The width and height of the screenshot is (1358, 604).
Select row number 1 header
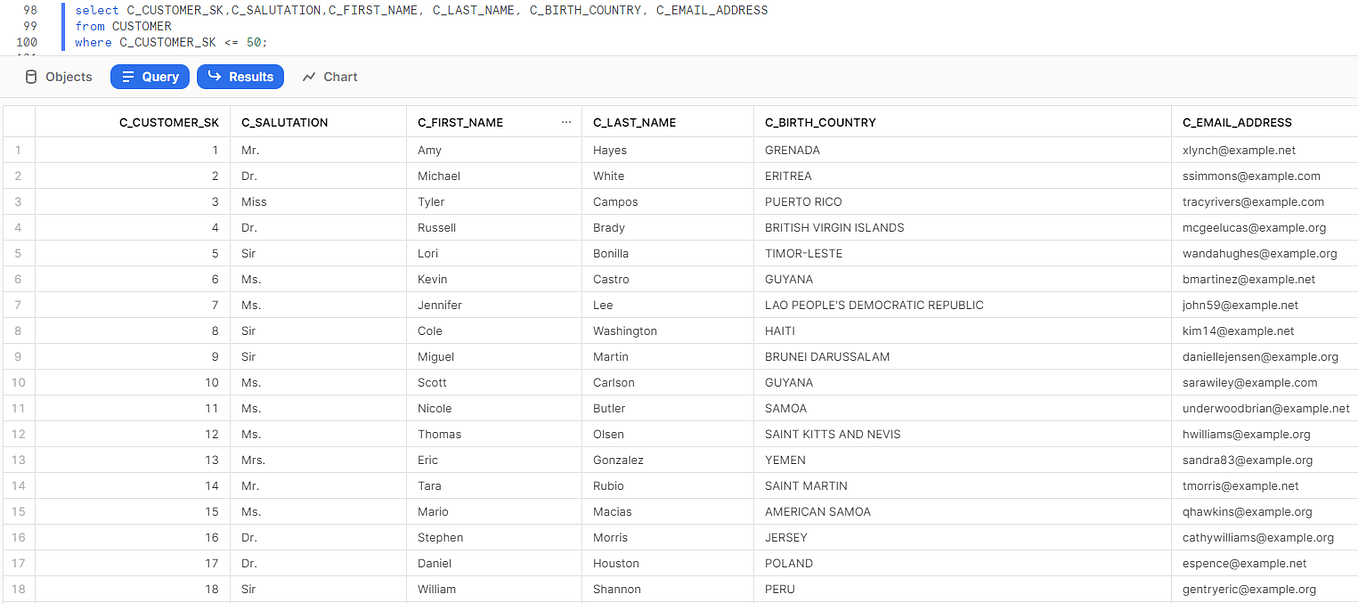pyautogui.click(x=18, y=150)
